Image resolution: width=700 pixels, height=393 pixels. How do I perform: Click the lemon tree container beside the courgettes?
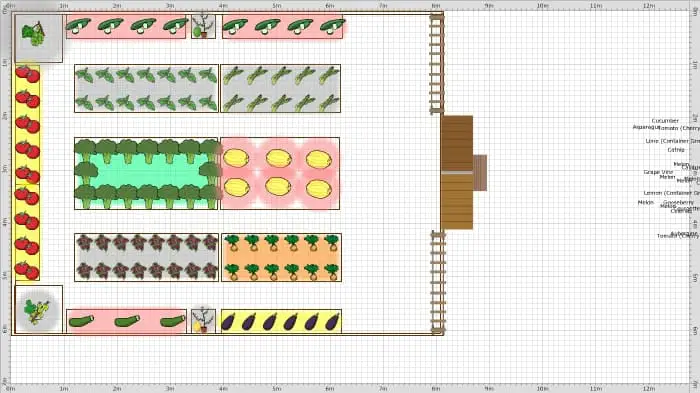(x=203, y=321)
